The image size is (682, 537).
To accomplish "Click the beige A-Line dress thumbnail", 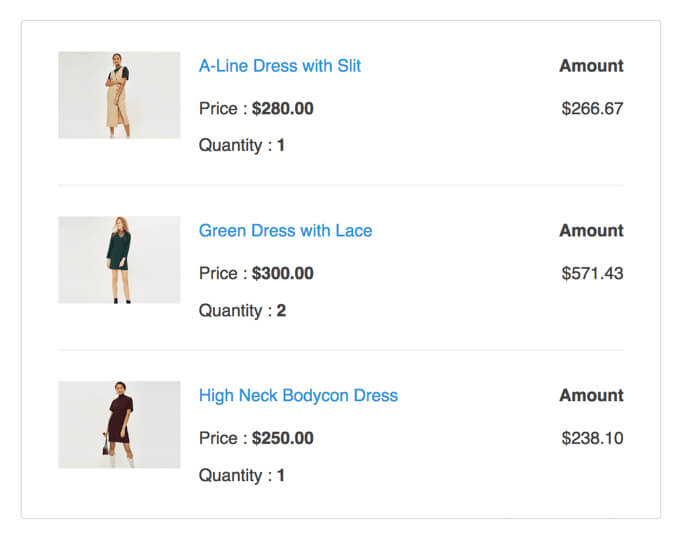I will click(119, 95).
